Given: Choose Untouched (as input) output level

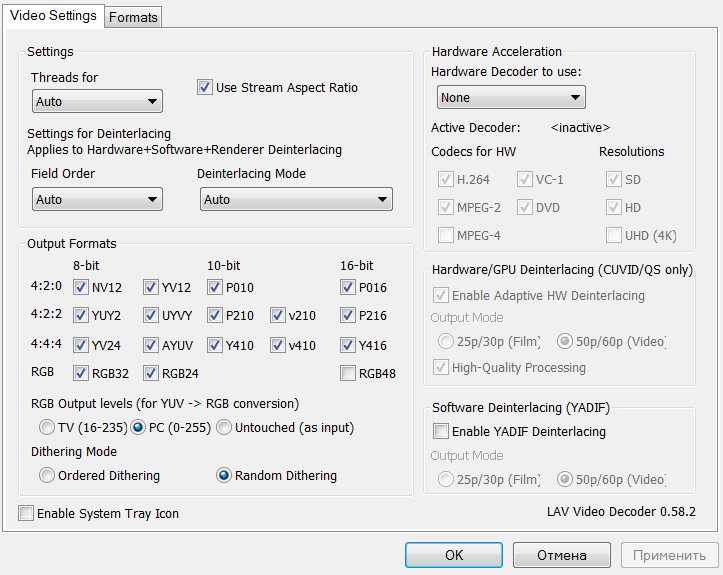Looking at the screenshot, I should pyautogui.click(x=225, y=428).
